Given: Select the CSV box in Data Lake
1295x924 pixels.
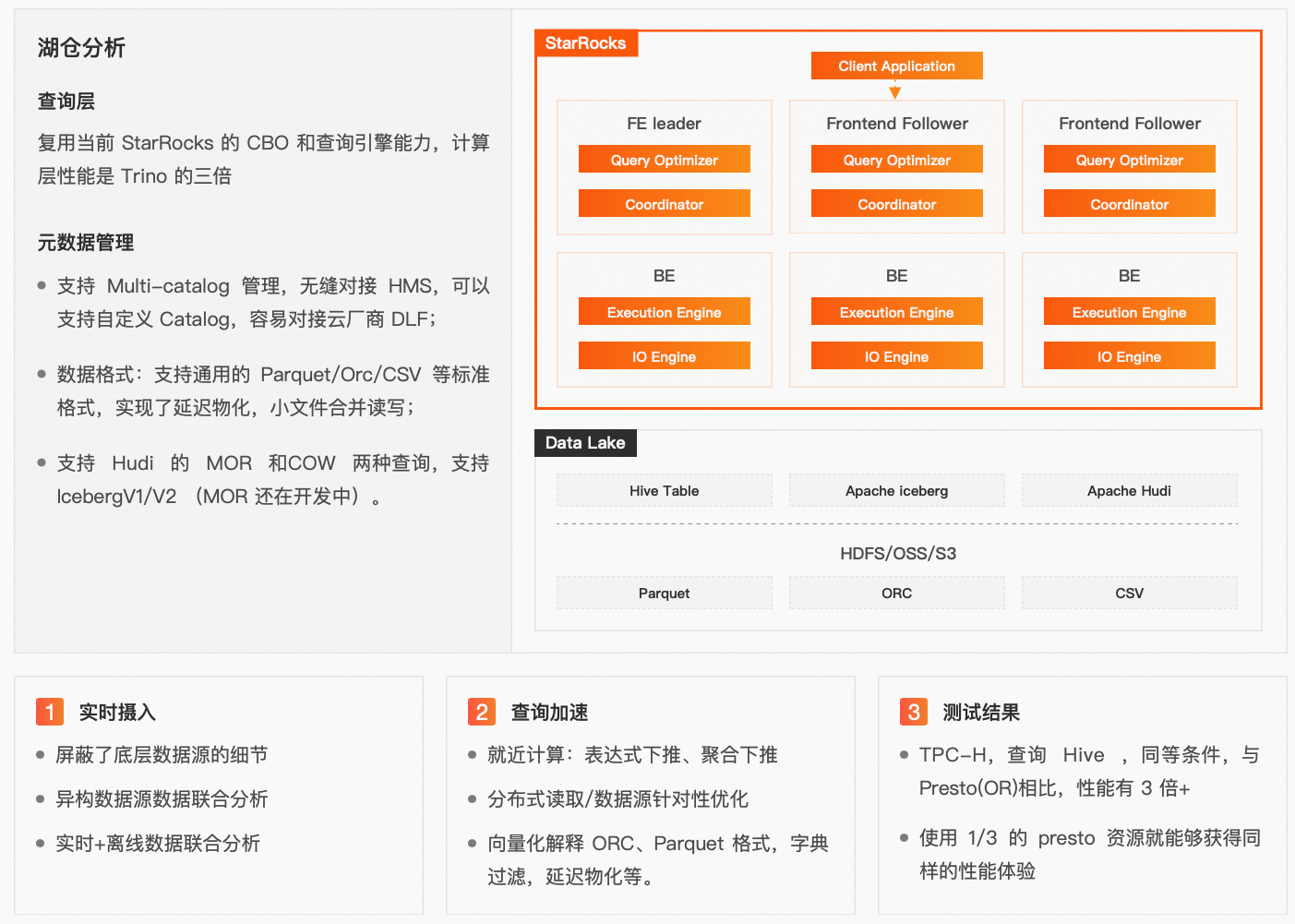Looking at the screenshot, I should coord(1129,594).
